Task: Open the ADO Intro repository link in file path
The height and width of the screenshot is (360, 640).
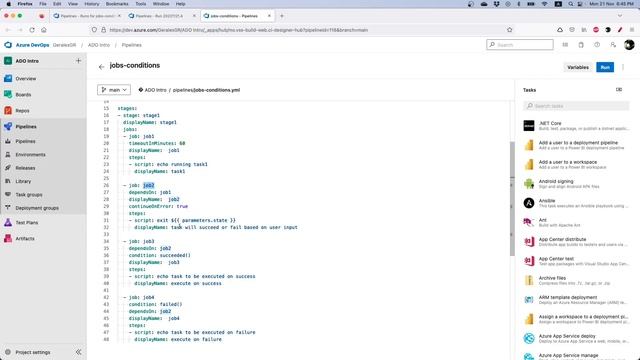Action: pyautogui.click(x=156, y=90)
